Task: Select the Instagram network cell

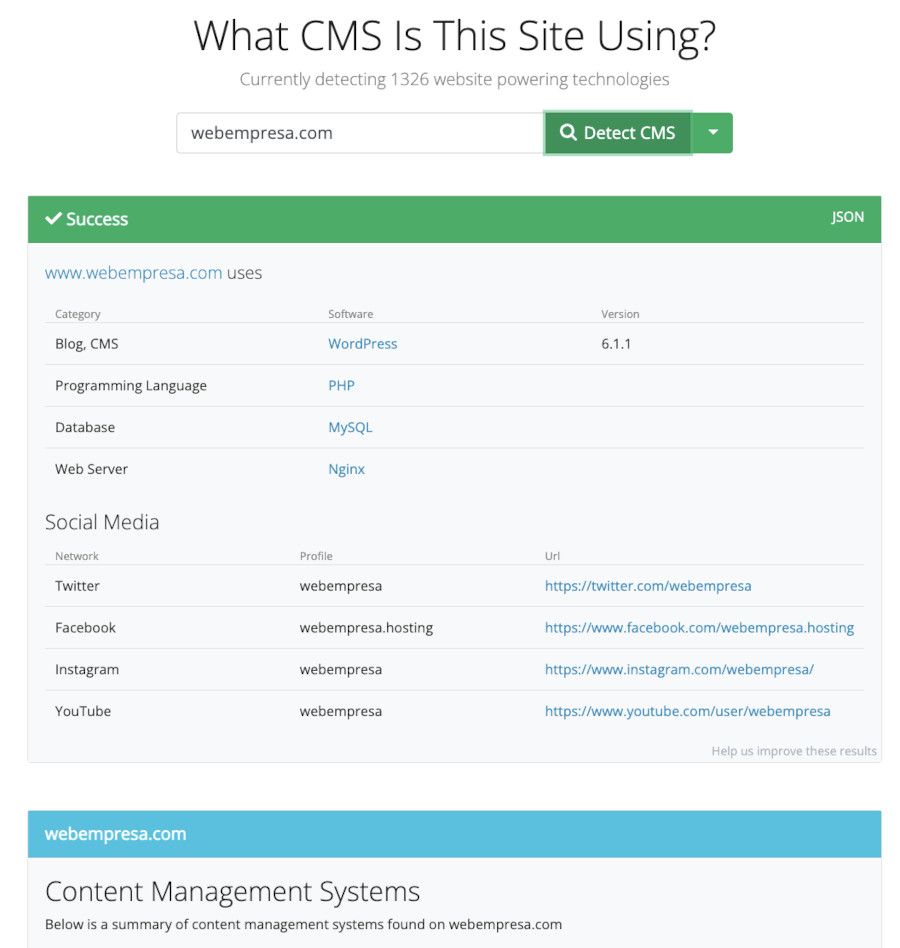Action: pyautogui.click(x=87, y=670)
